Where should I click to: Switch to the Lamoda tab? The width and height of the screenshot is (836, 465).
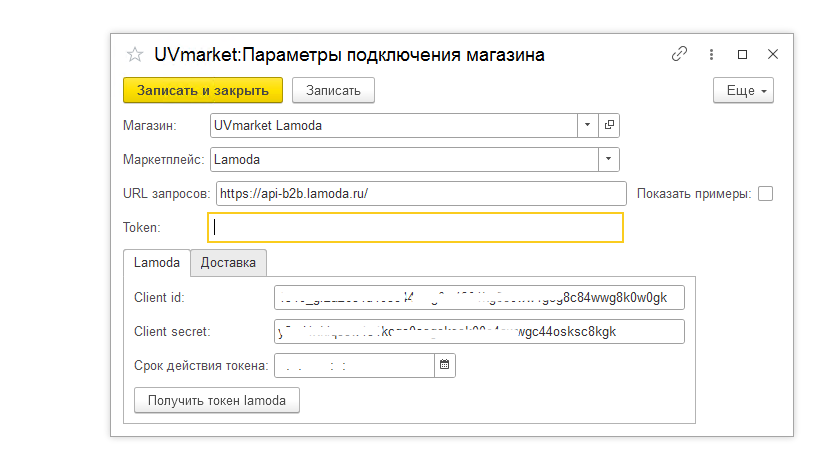[x=157, y=263]
